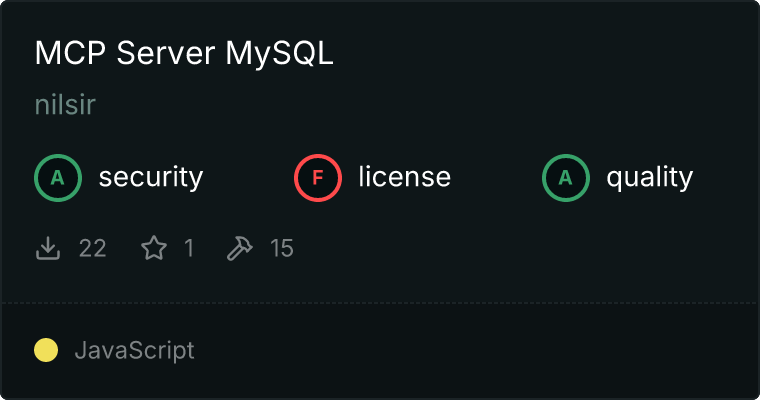760x400 pixels.
Task: Click the yellow JavaScript language dot
Action: point(46,350)
